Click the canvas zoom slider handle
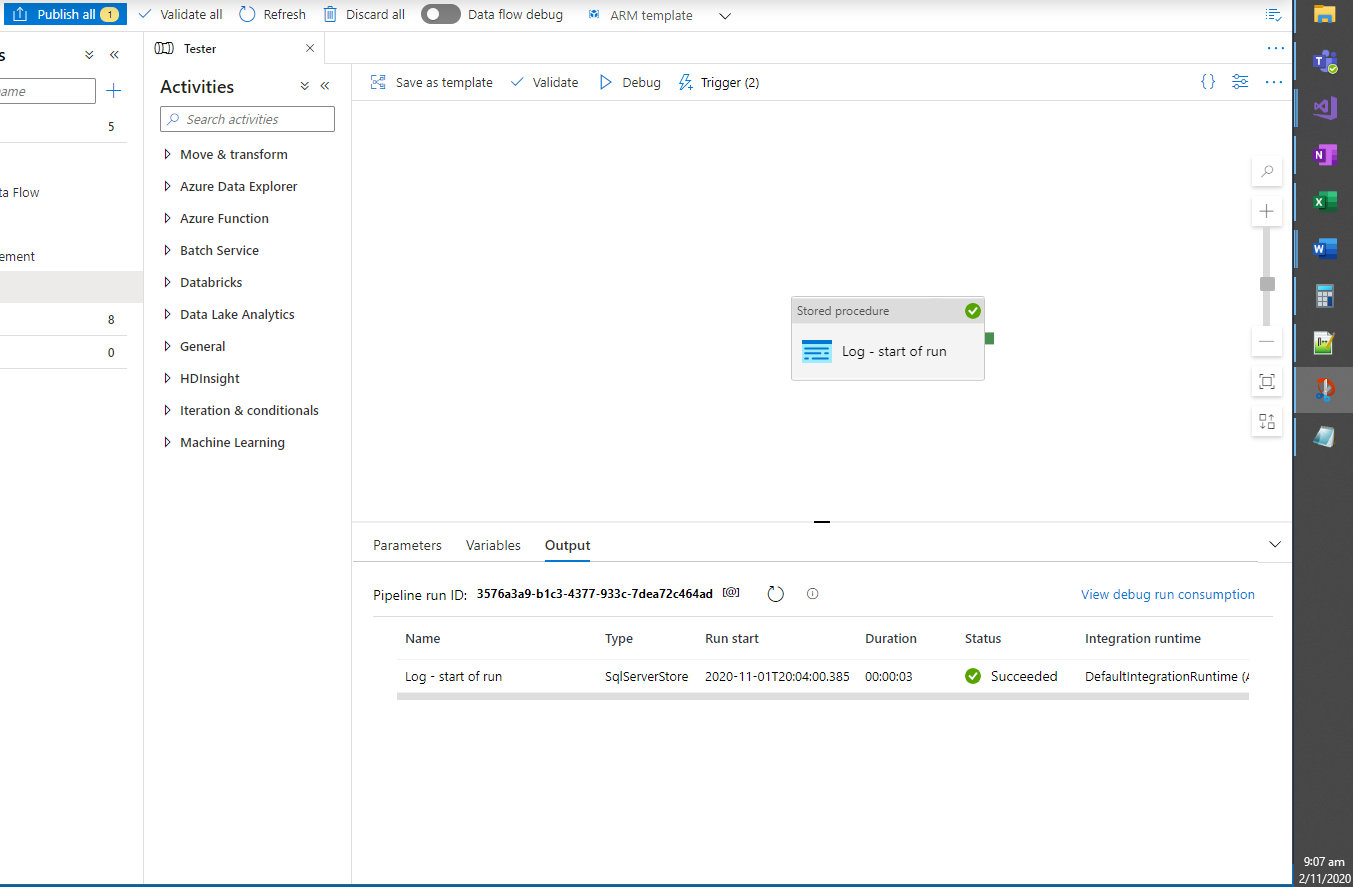The height and width of the screenshot is (887, 1353). 1267,284
